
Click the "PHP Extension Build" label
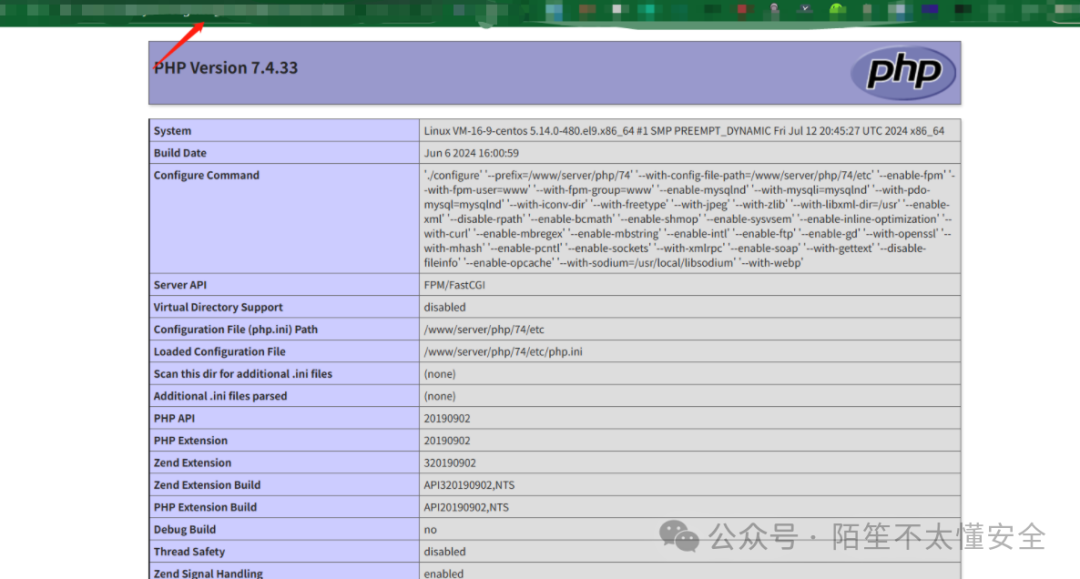pyautogui.click(x=205, y=507)
